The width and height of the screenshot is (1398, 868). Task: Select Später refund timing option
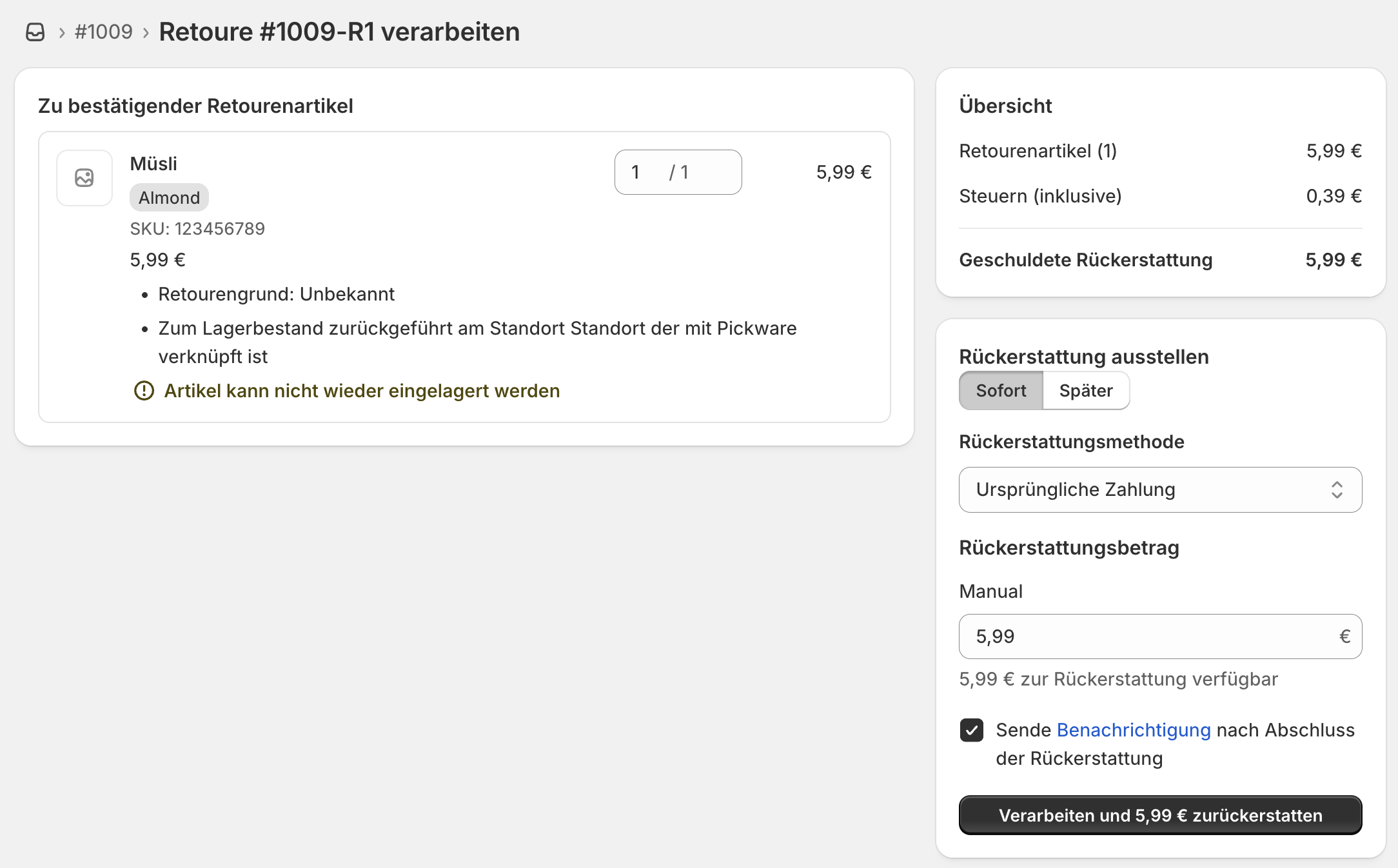coord(1086,391)
